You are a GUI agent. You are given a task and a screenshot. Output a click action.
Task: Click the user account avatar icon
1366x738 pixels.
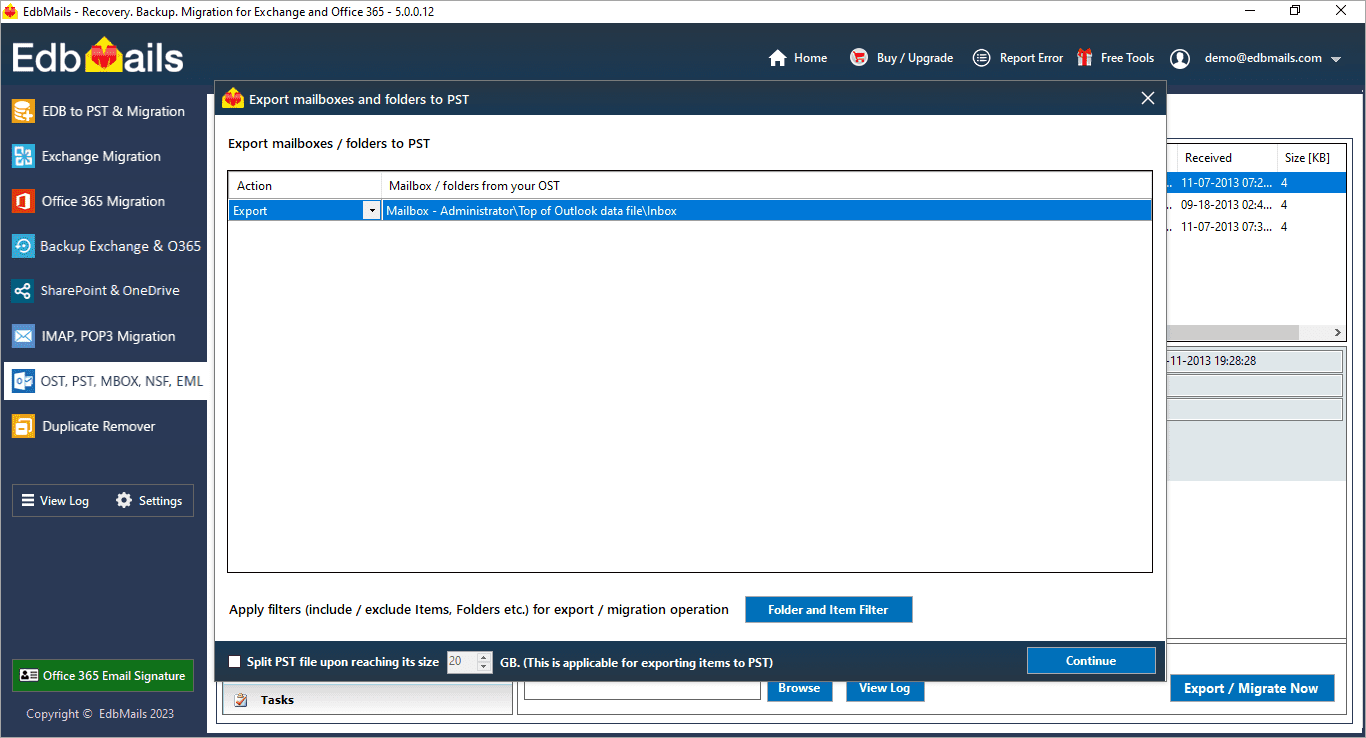[x=1180, y=58]
